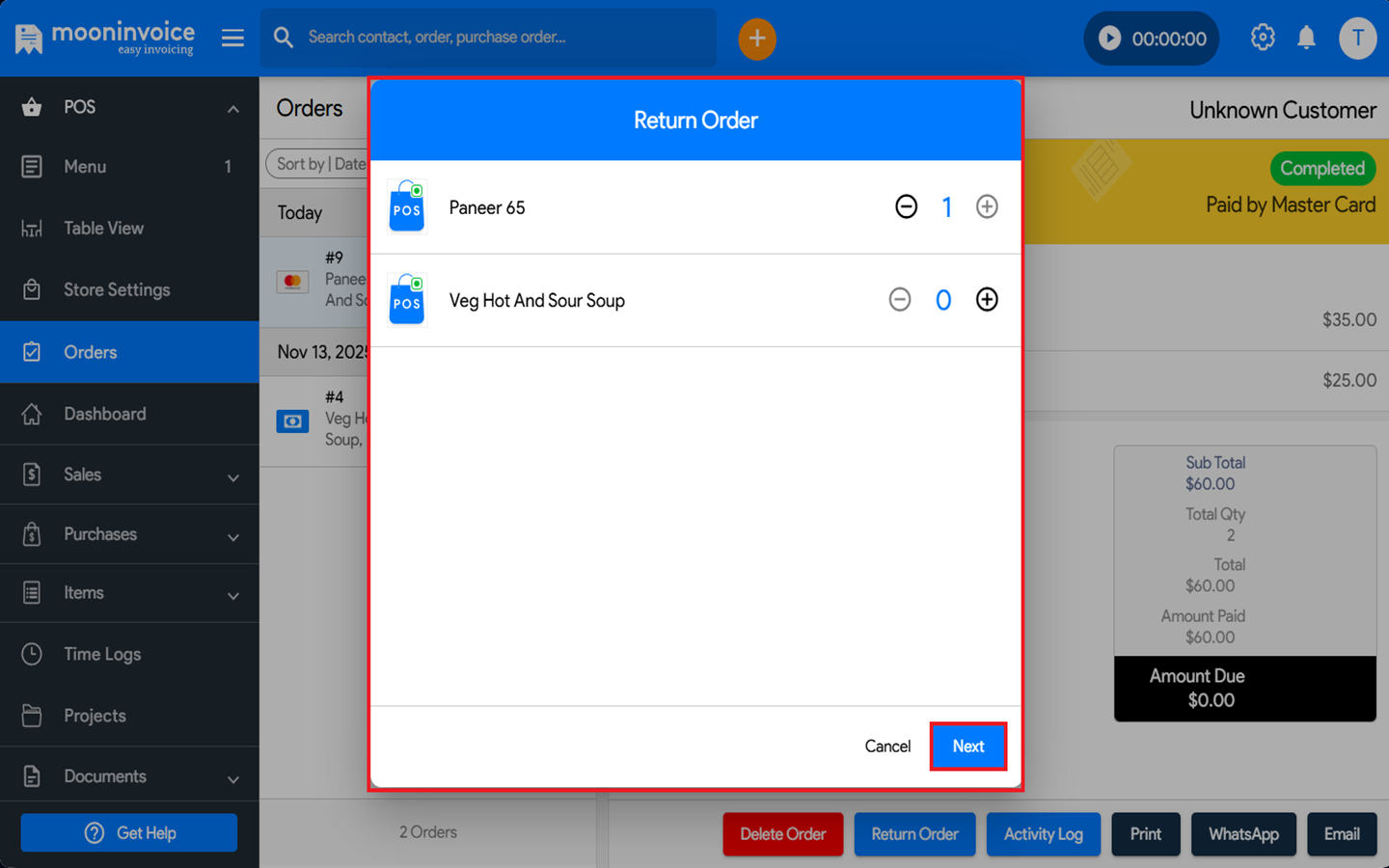Expand the Sales sidebar section
The width and height of the screenshot is (1389, 868).
[232, 476]
